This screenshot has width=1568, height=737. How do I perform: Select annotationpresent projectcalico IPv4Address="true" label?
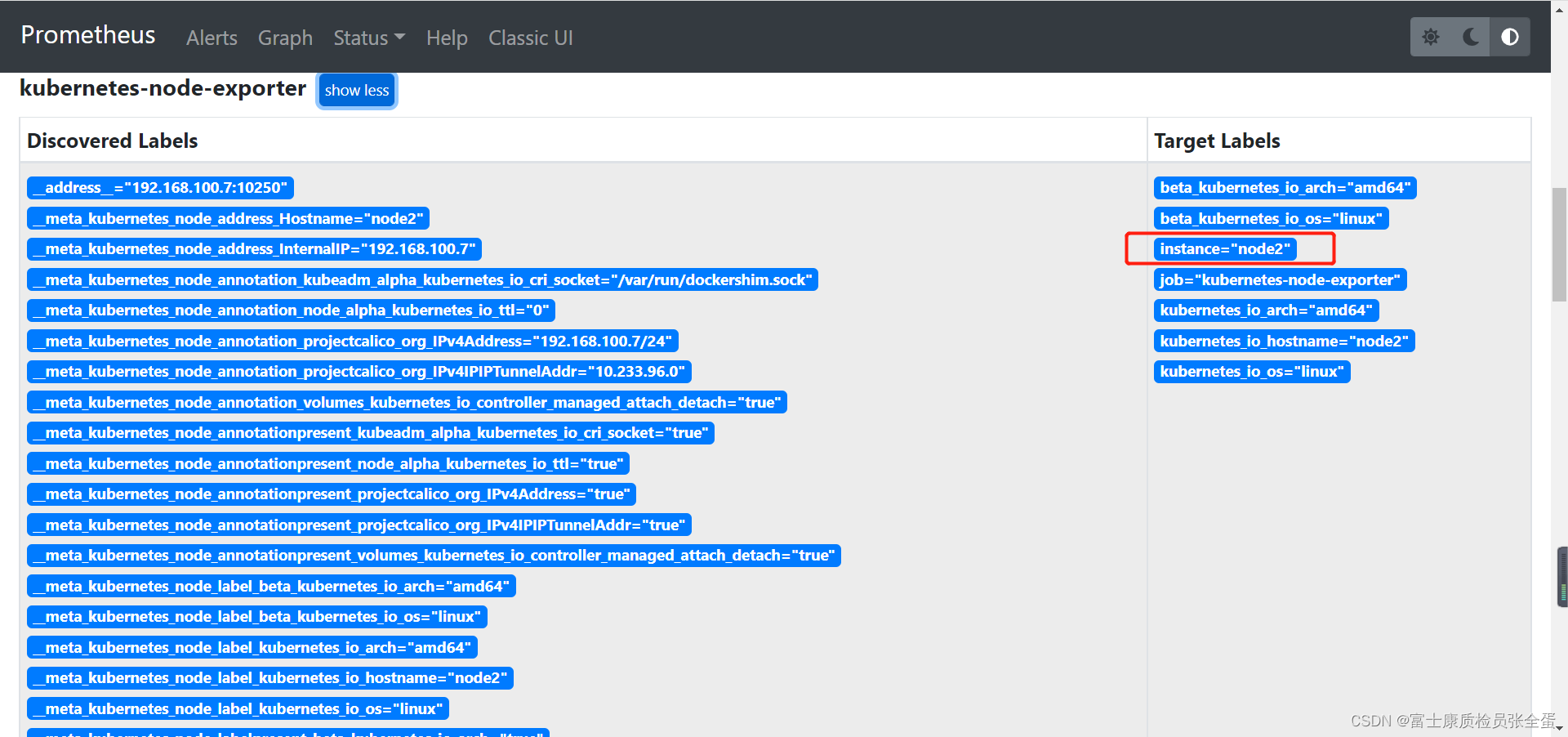click(x=332, y=494)
